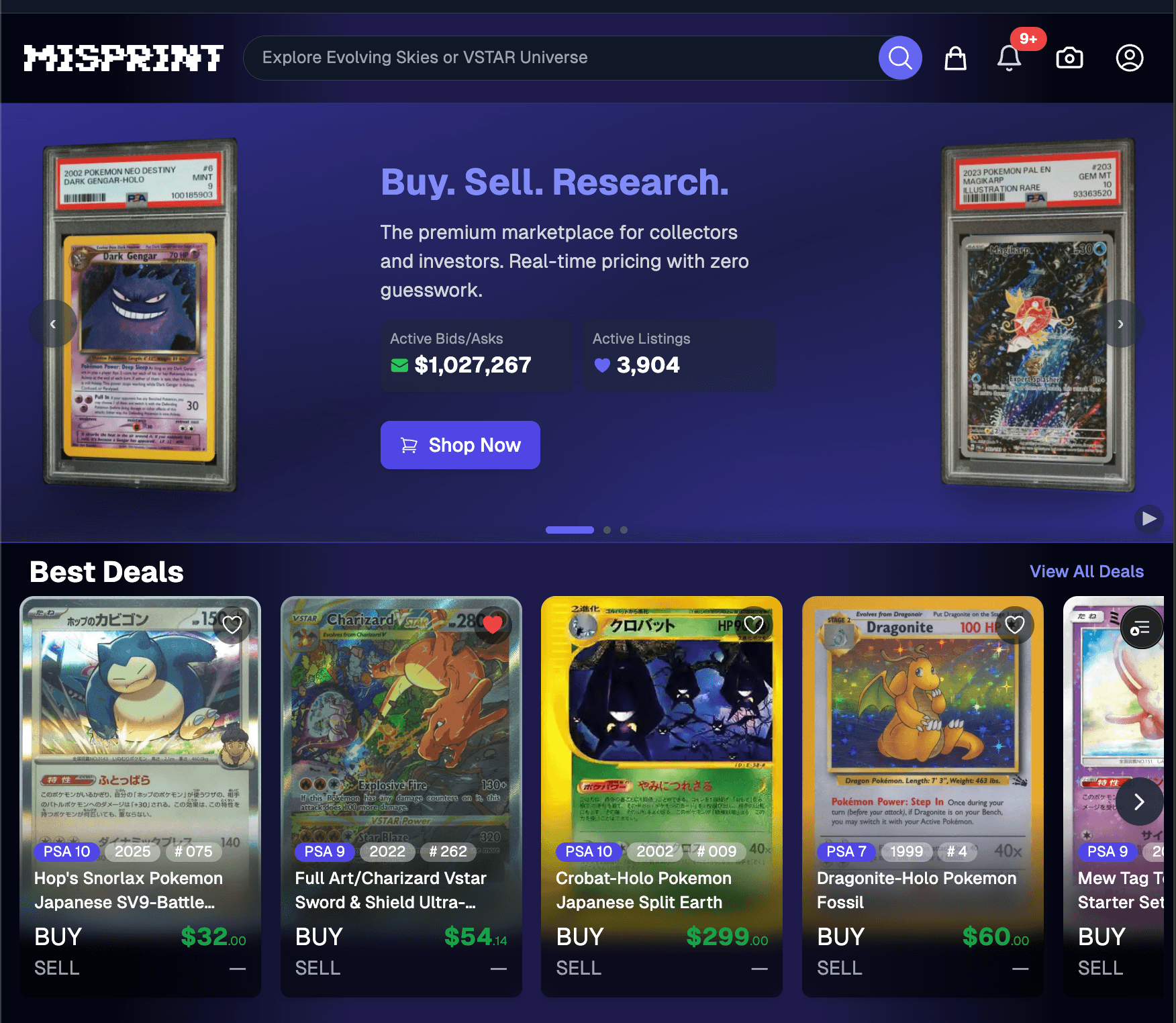Go to previous hero carousel slide

pyautogui.click(x=53, y=324)
